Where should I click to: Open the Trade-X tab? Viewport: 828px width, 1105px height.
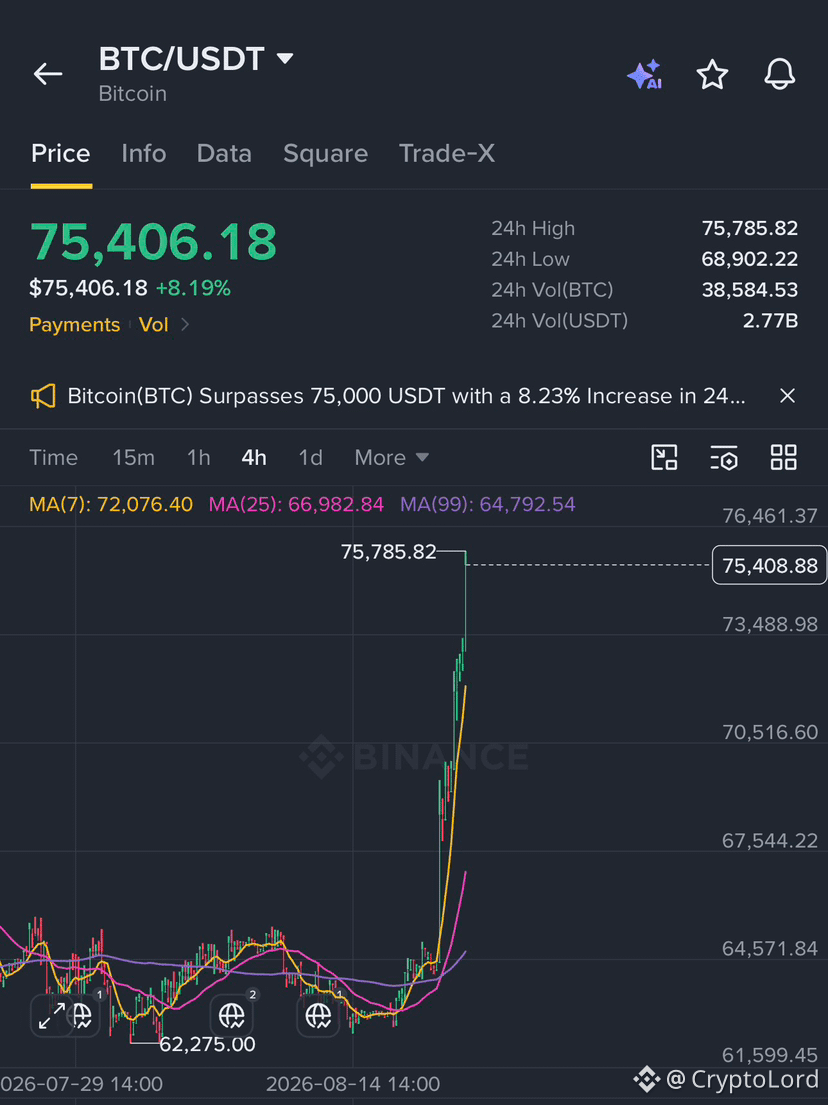447,154
